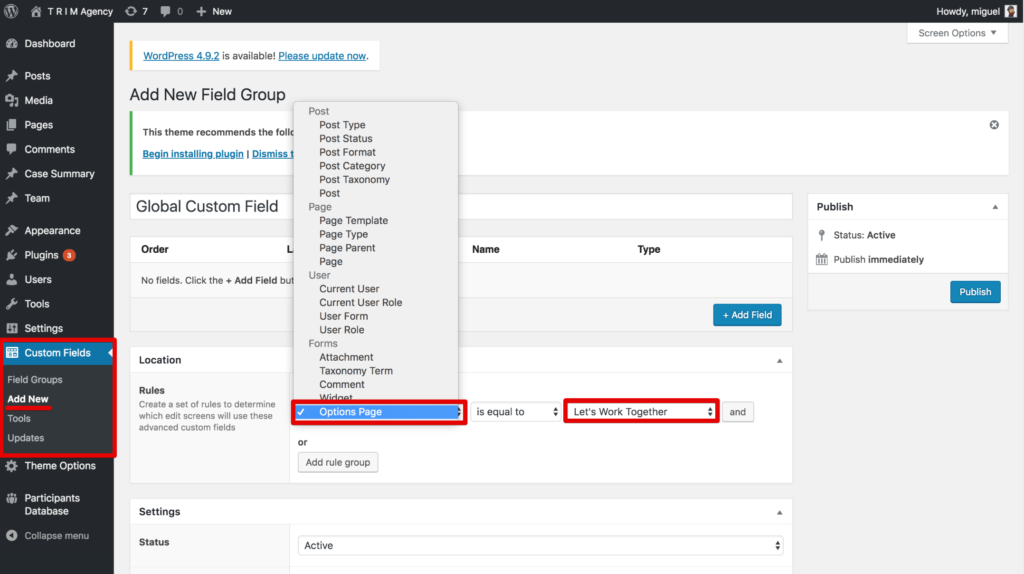Open Updates submenu under Custom Fields

click(x=25, y=438)
